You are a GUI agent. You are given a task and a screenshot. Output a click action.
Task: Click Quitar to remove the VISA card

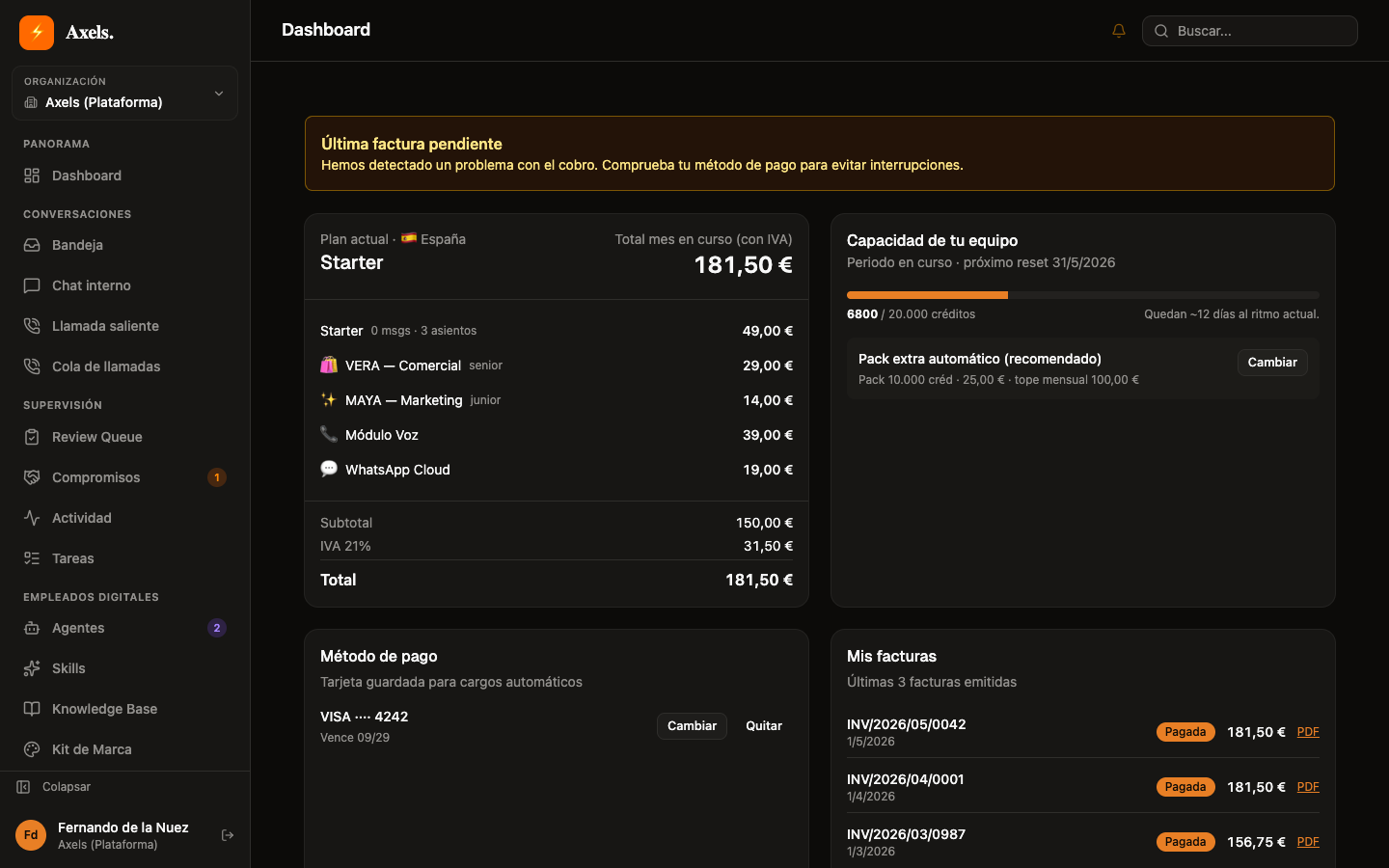(x=764, y=726)
